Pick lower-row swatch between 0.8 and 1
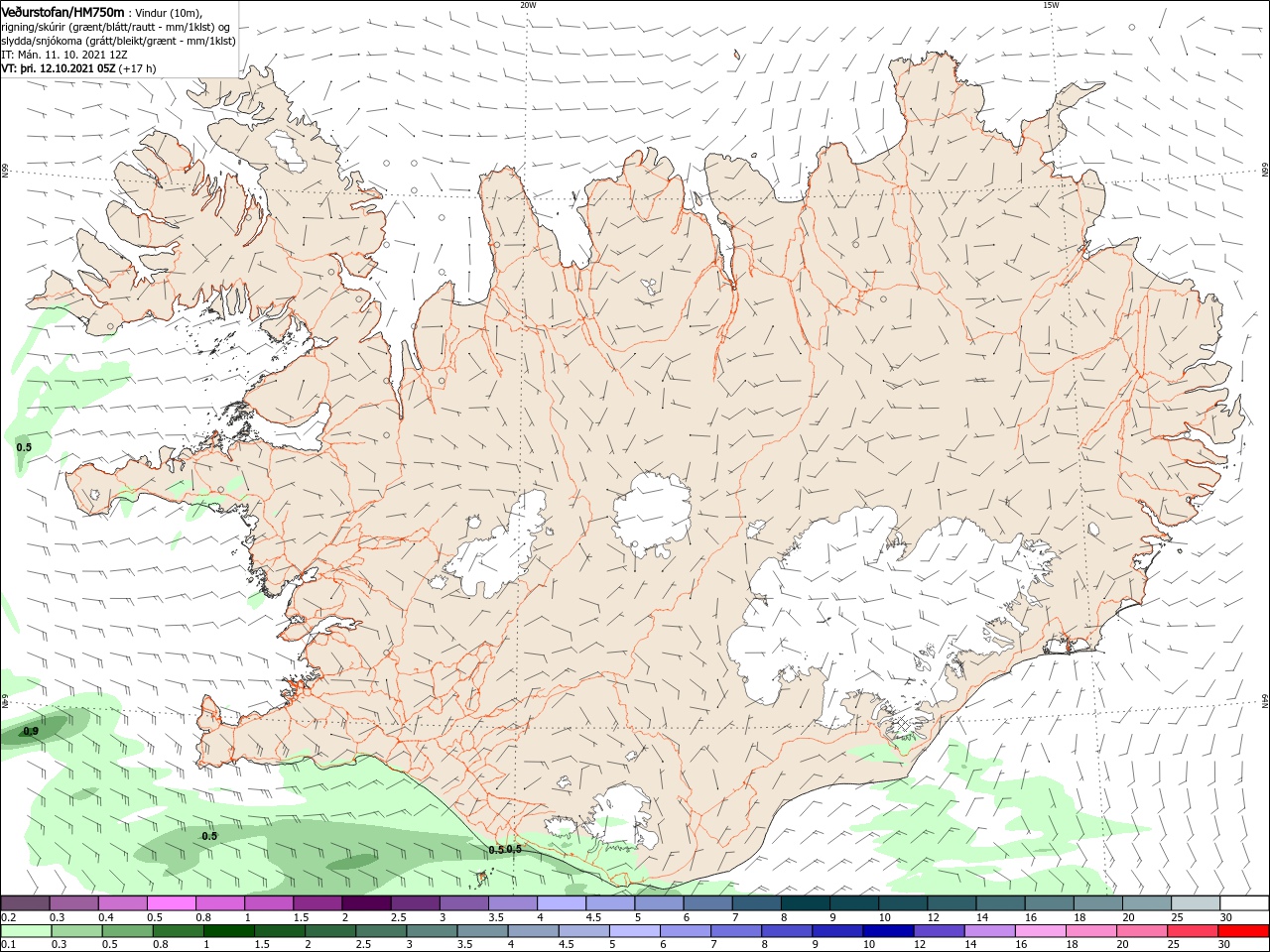The height and width of the screenshot is (952, 1270). click(x=178, y=931)
